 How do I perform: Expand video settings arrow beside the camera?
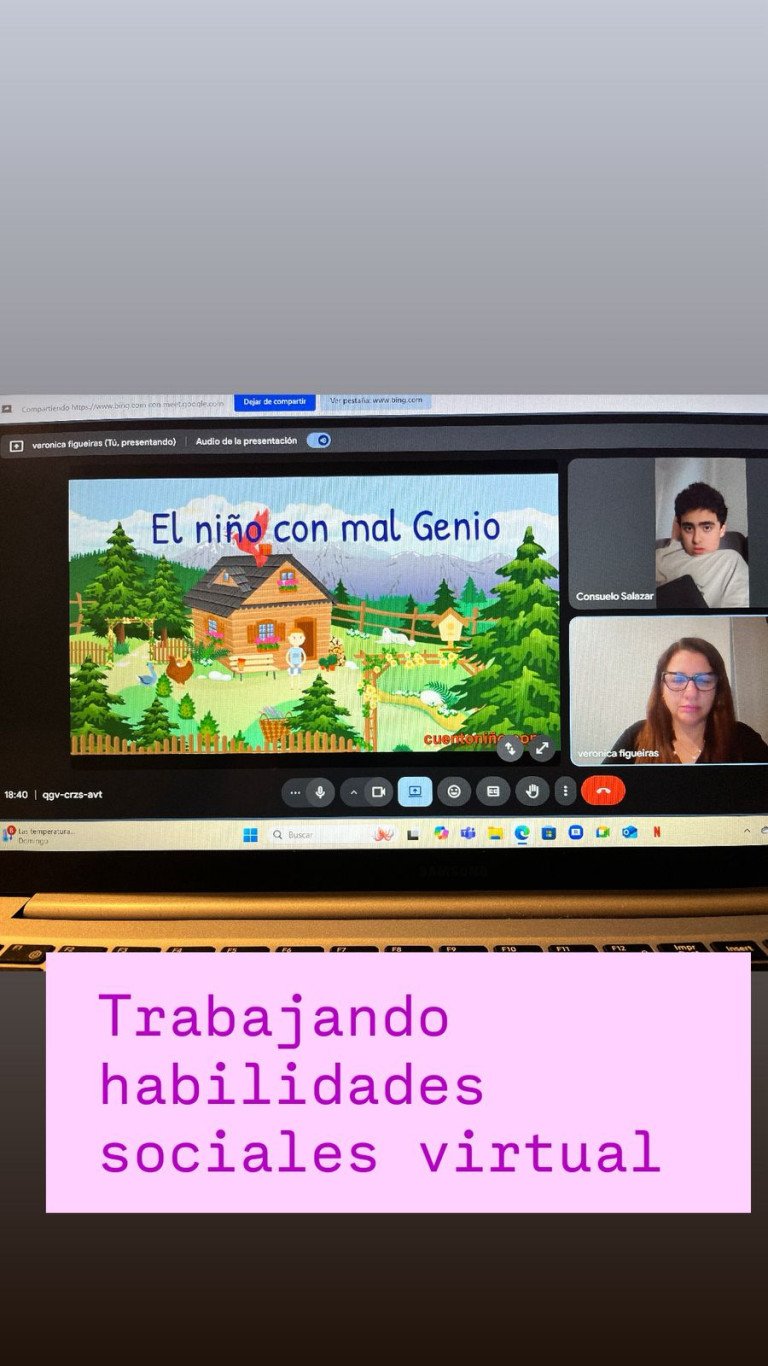(353, 792)
